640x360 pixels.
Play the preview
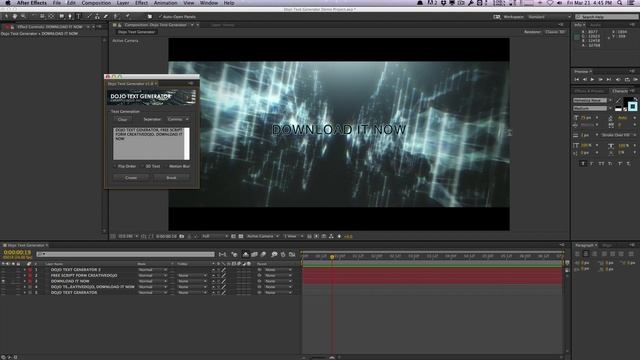point(592,80)
